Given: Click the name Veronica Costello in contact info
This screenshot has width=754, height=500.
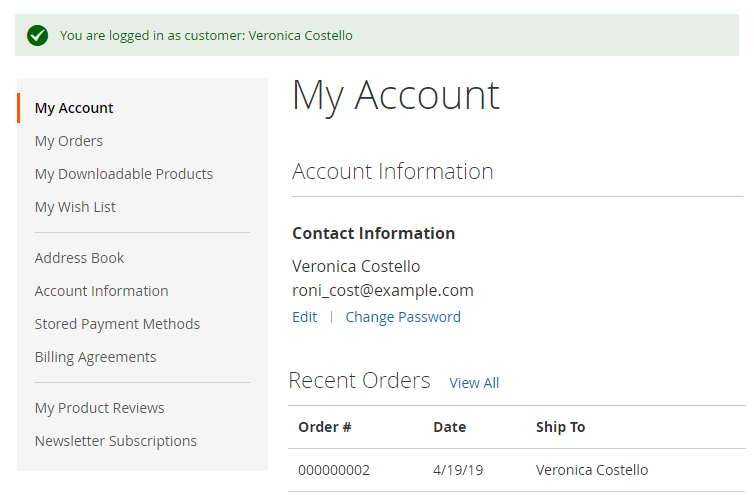Looking at the screenshot, I should (356, 266).
